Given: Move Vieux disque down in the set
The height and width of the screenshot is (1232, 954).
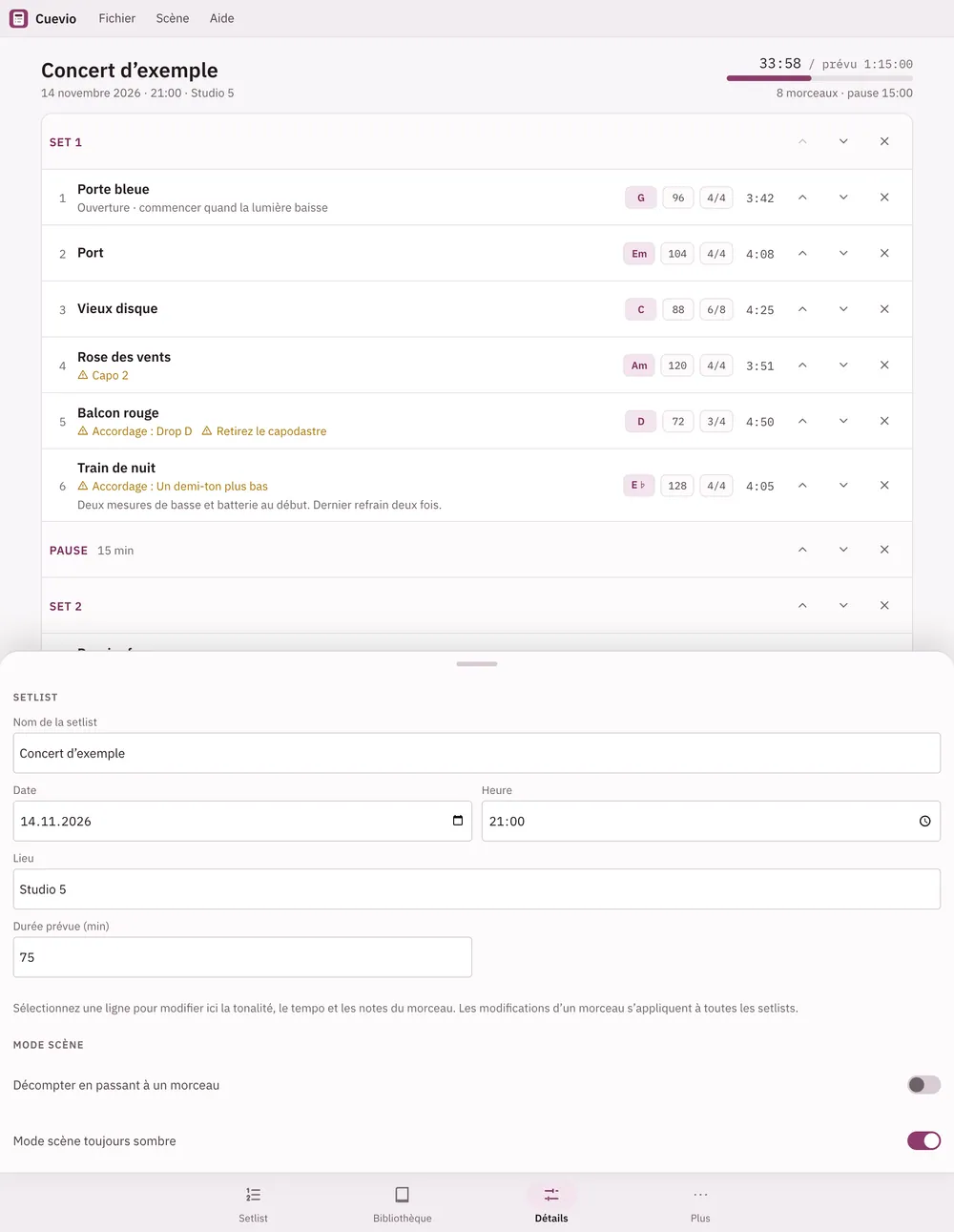Looking at the screenshot, I should pyautogui.click(x=843, y=309).
